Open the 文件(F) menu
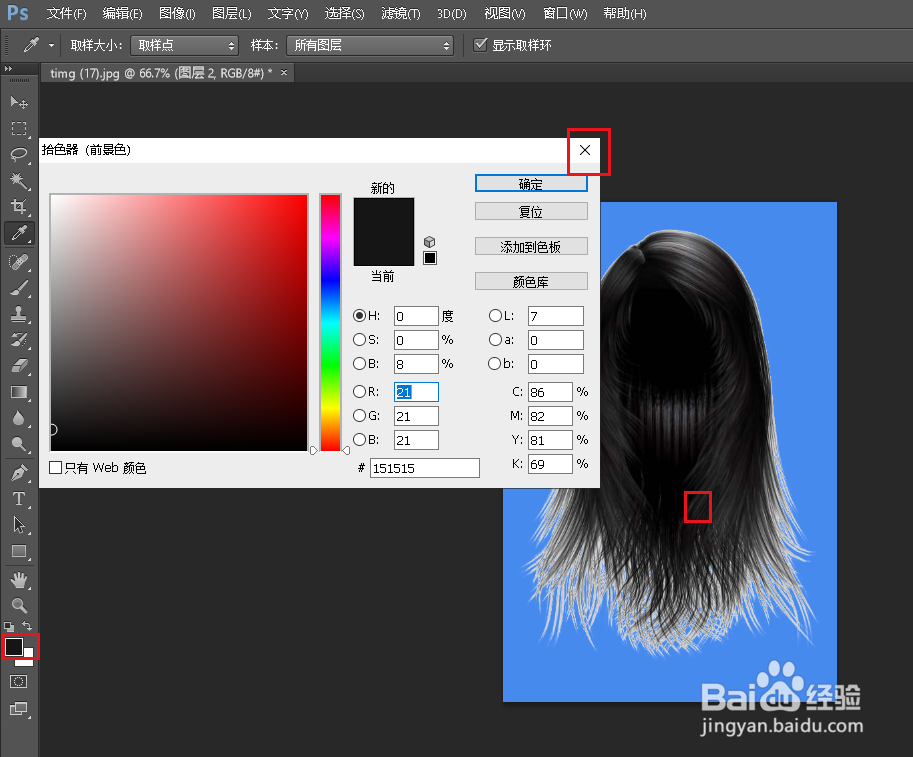The width and height of the screenshot is (913, 757). point(66,13)
